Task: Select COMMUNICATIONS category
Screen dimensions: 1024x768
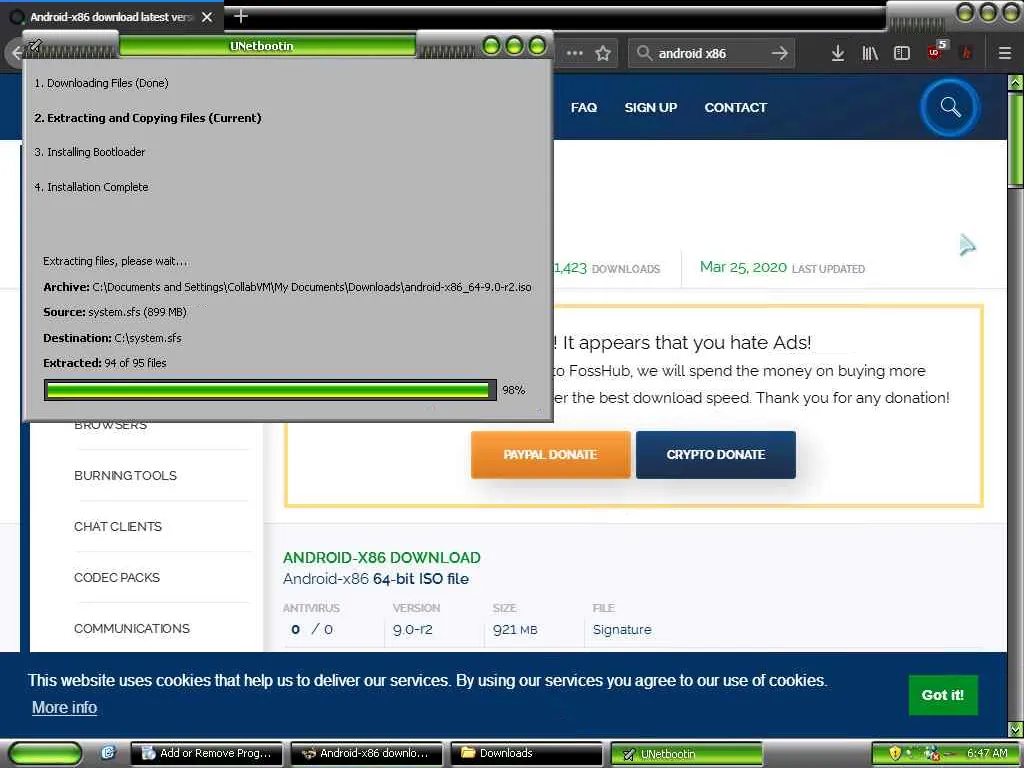Action: click(x=132, y=628)
